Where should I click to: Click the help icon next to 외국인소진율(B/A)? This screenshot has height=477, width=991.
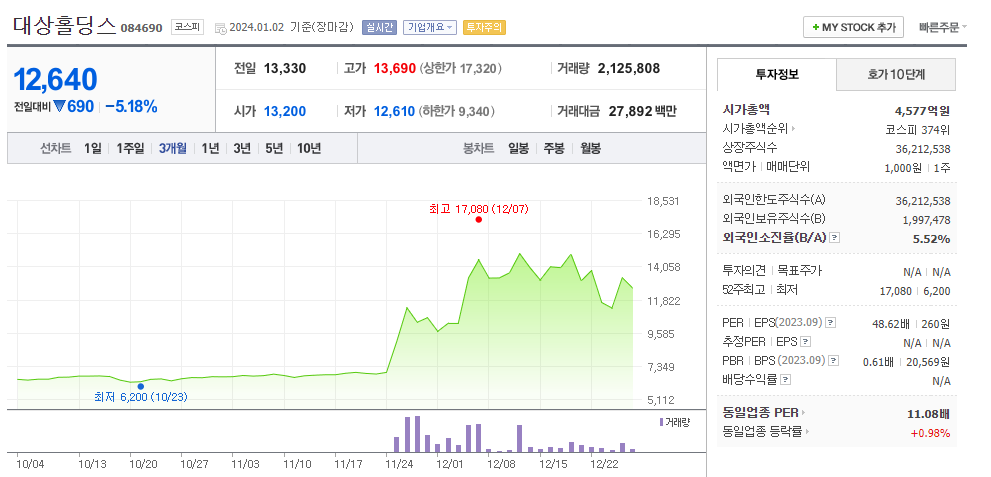[x=835, y=238]
